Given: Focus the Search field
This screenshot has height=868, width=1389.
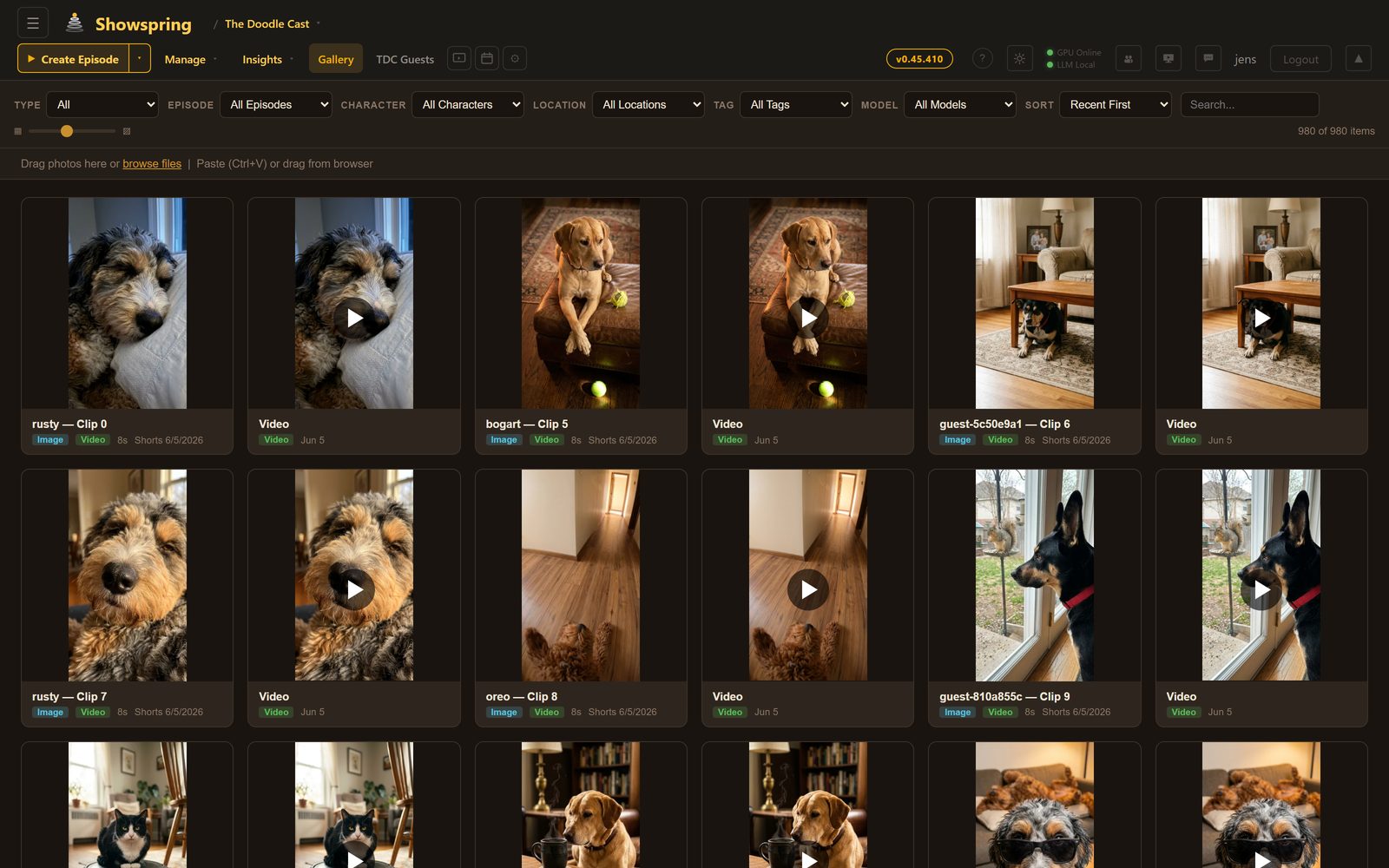Looking at the screenshot, I should point(1250,104).
